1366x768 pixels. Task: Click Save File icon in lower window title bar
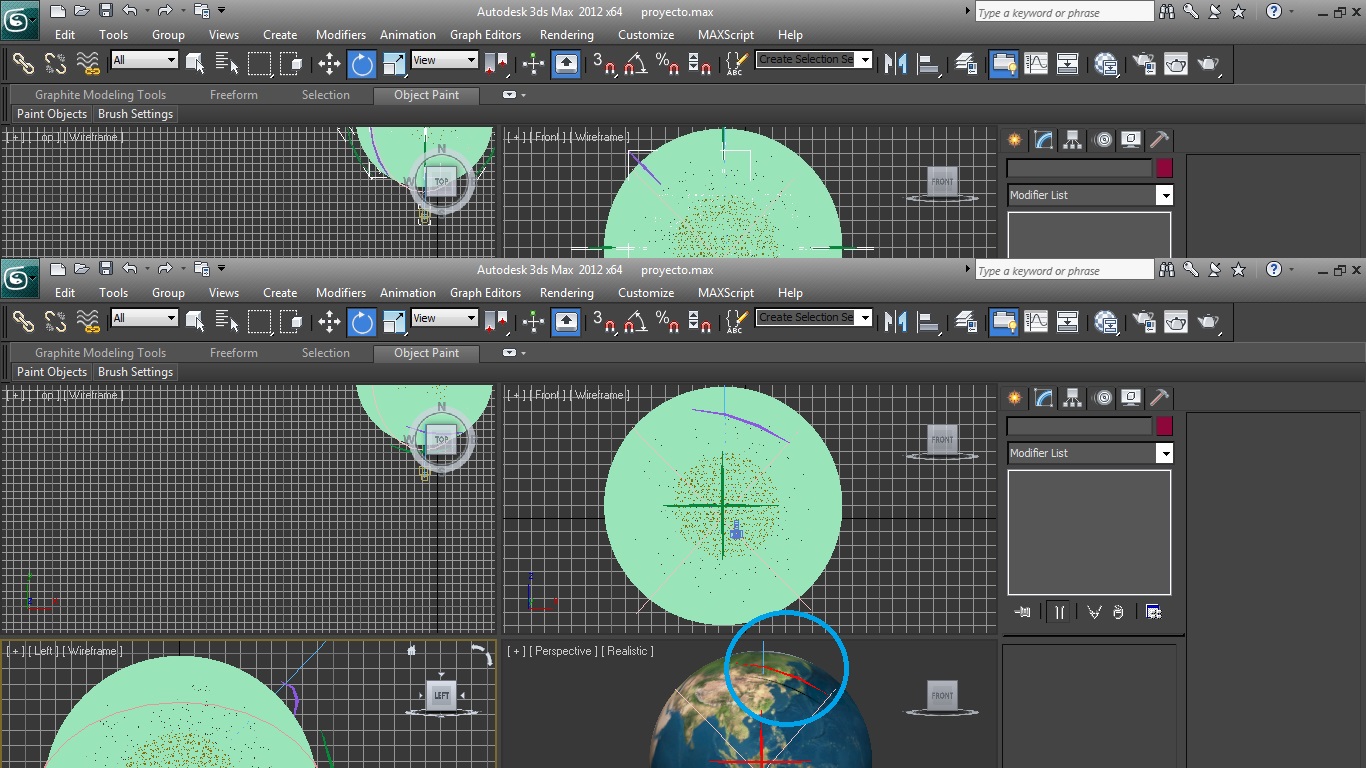104,269
